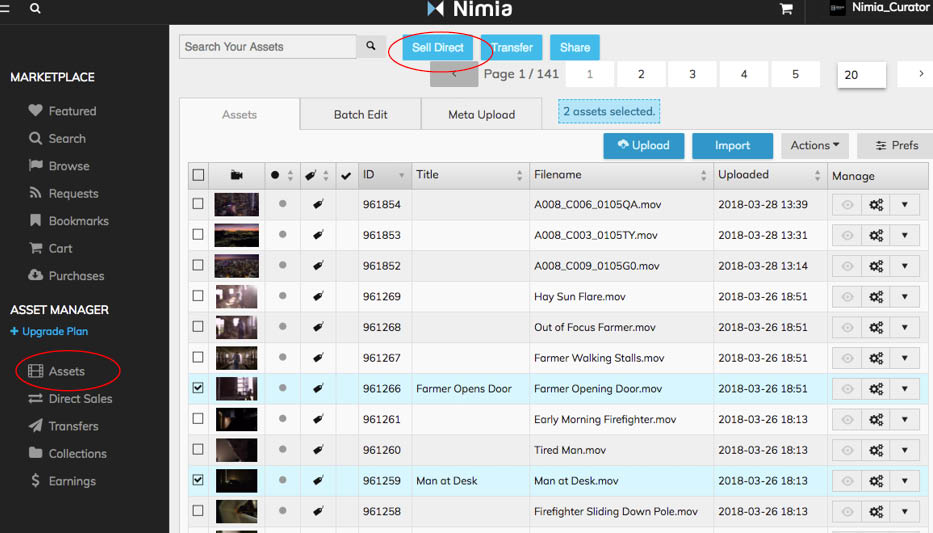The height and width of the screenshot is (533, 933).
Task: Switch to the Meta Upload tab
Action: click(x=481, y=114)
